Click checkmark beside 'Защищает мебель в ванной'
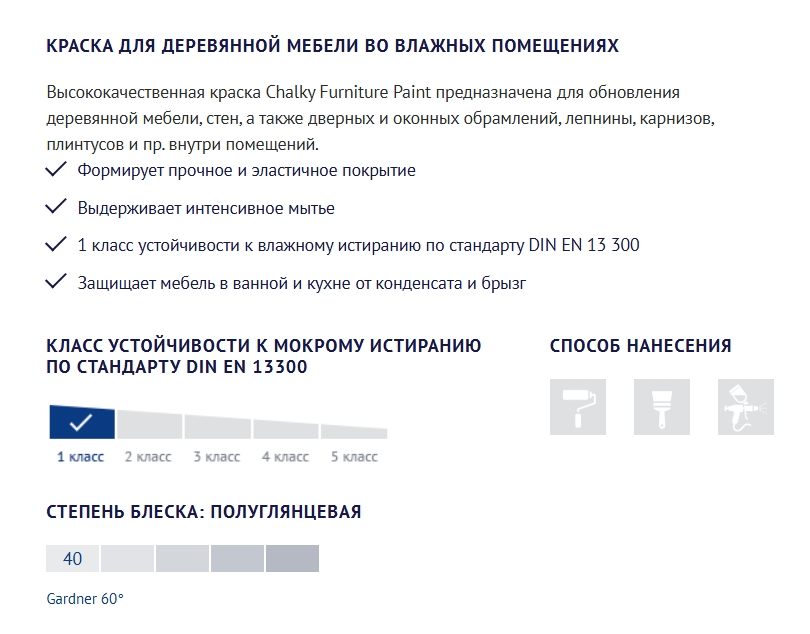The image size is (810, 634). 56,282
